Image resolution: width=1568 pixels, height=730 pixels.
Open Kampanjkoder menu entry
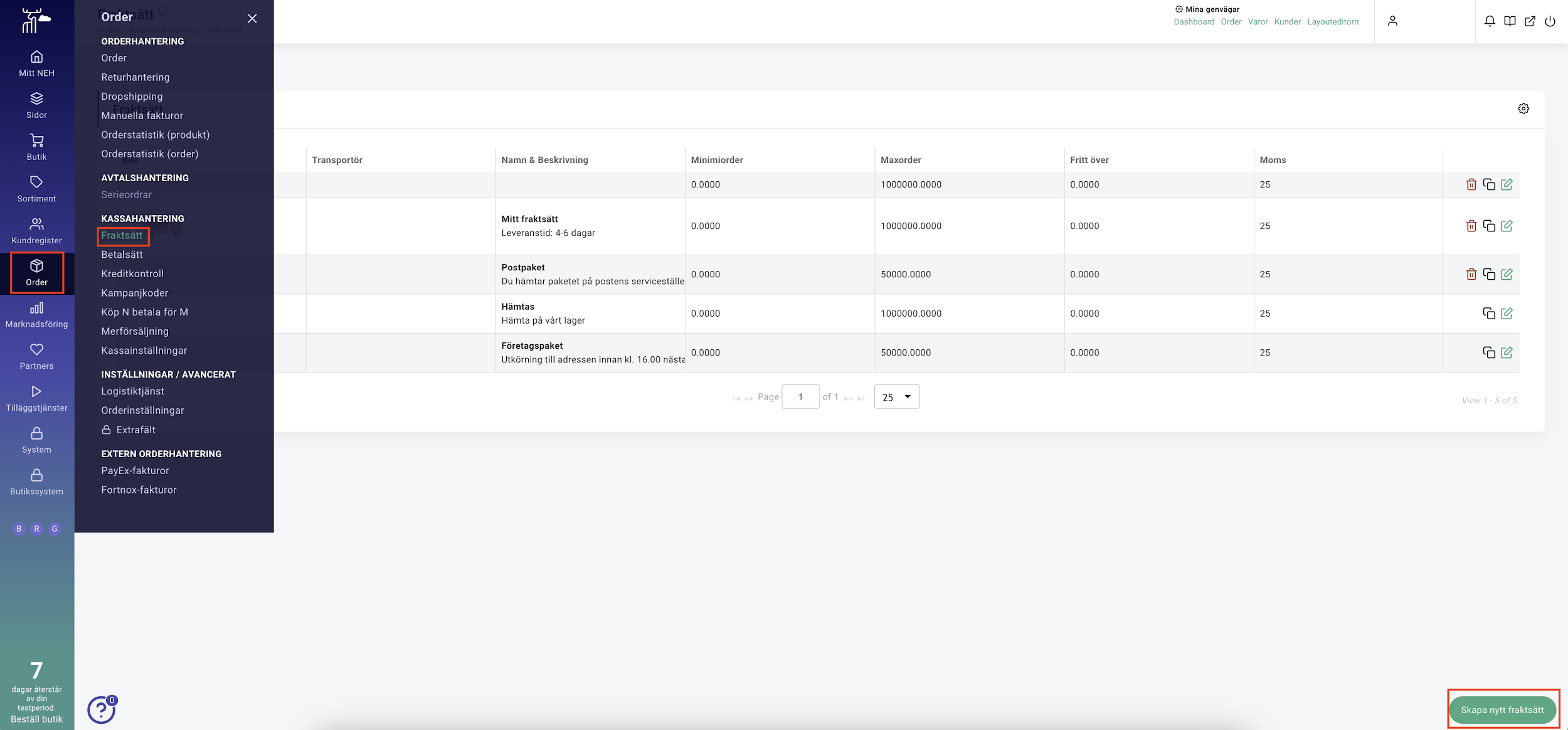[x=134, y=293]
